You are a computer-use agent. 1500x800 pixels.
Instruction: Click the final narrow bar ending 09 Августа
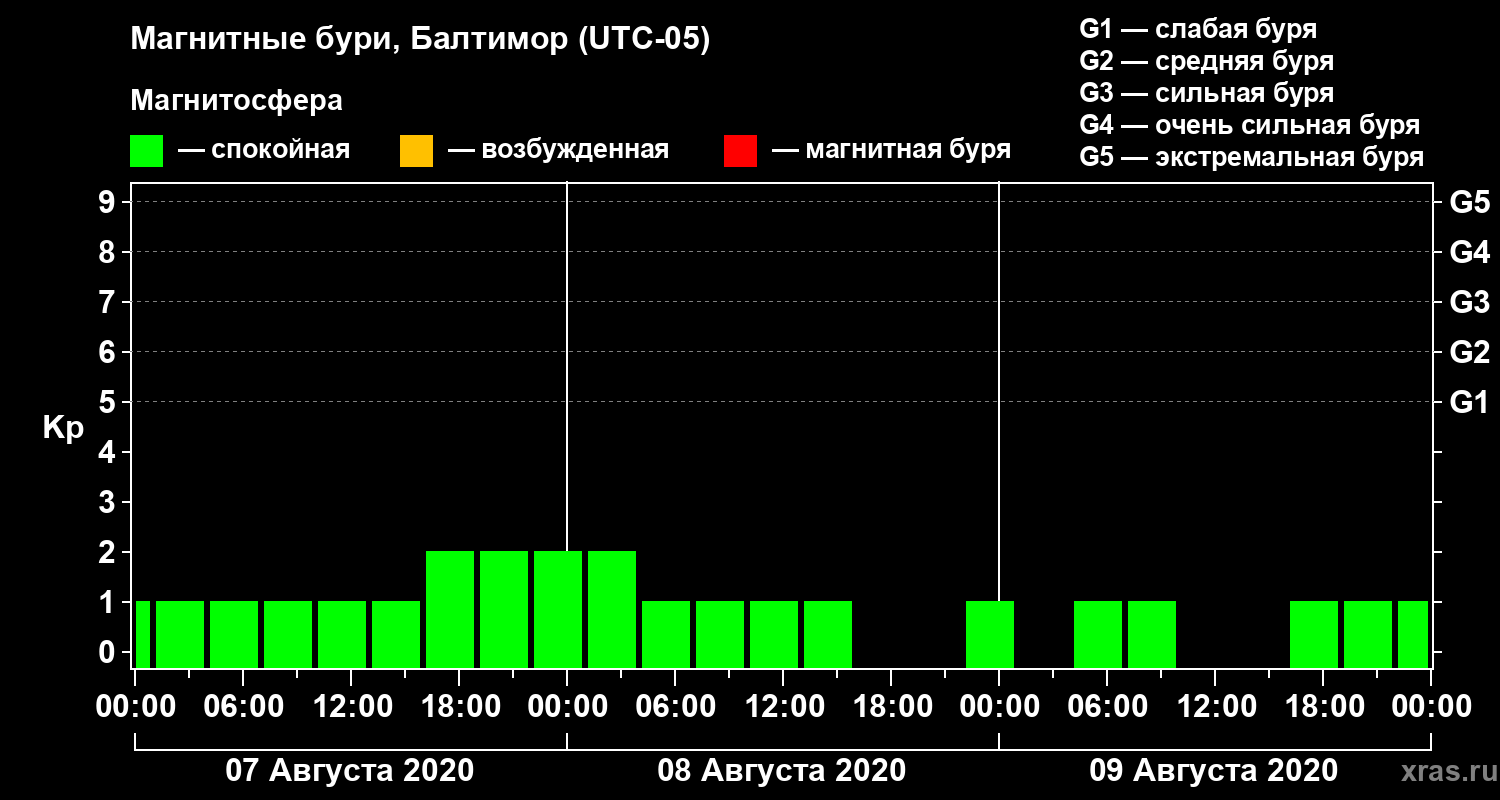(x=1413, y=634)
